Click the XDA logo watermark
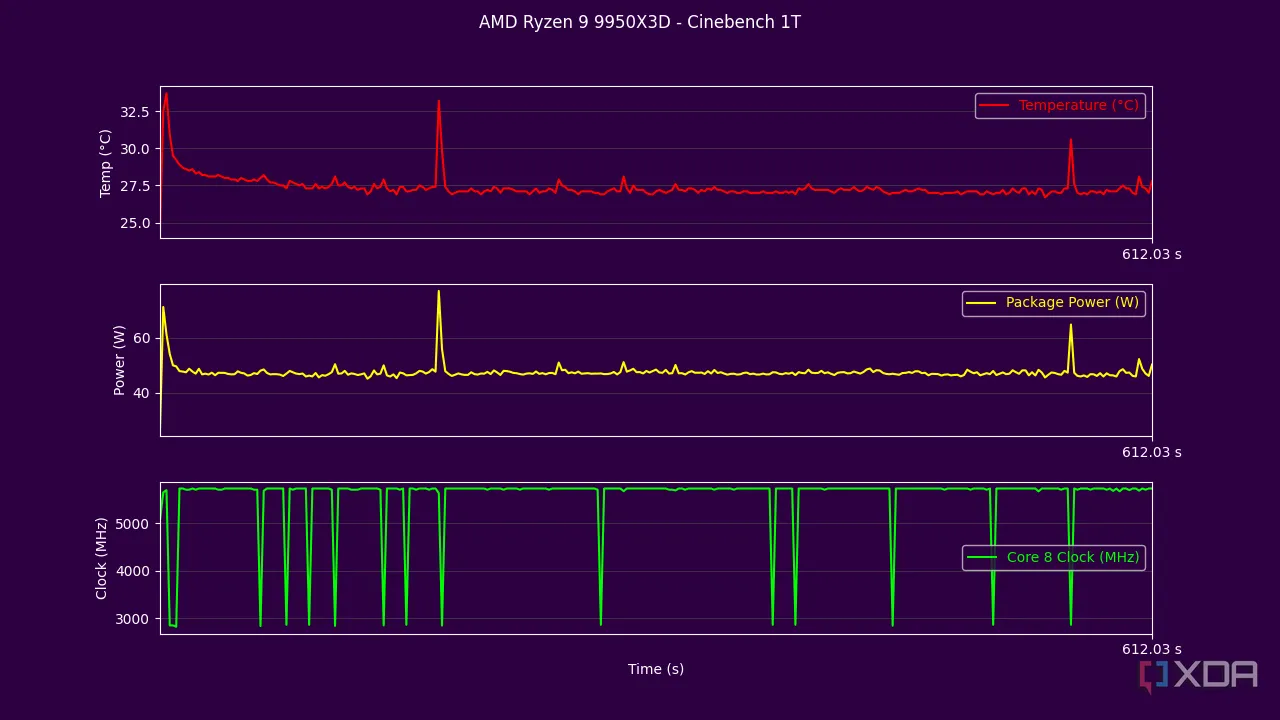The height and width of the screenshot is (720, 1280). 1198,675
